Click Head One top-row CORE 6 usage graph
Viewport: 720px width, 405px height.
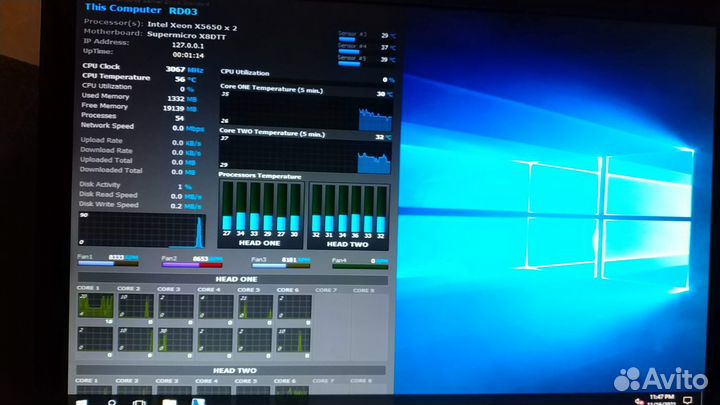[294, 307]
